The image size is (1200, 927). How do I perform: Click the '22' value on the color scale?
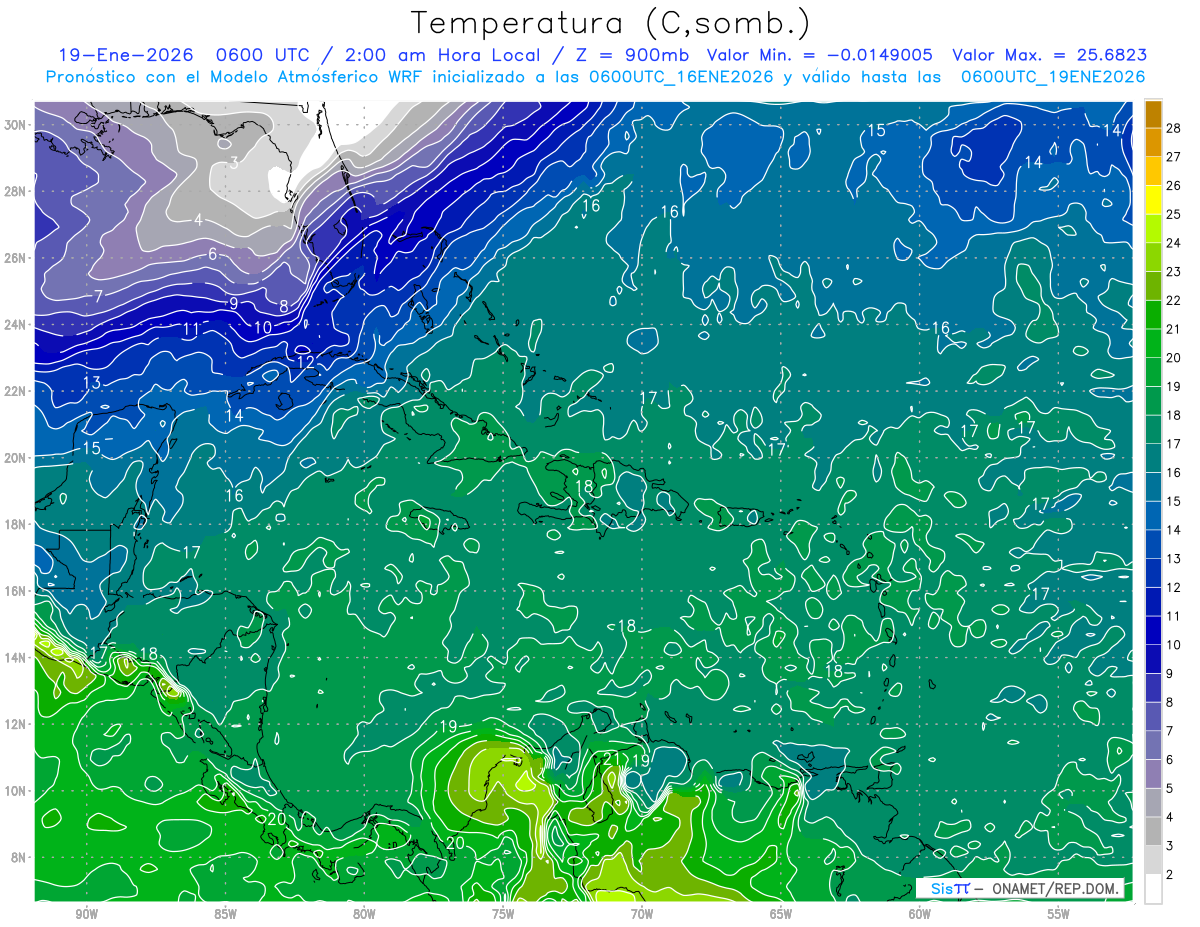pyautogui.click(x=1174, y=300)
